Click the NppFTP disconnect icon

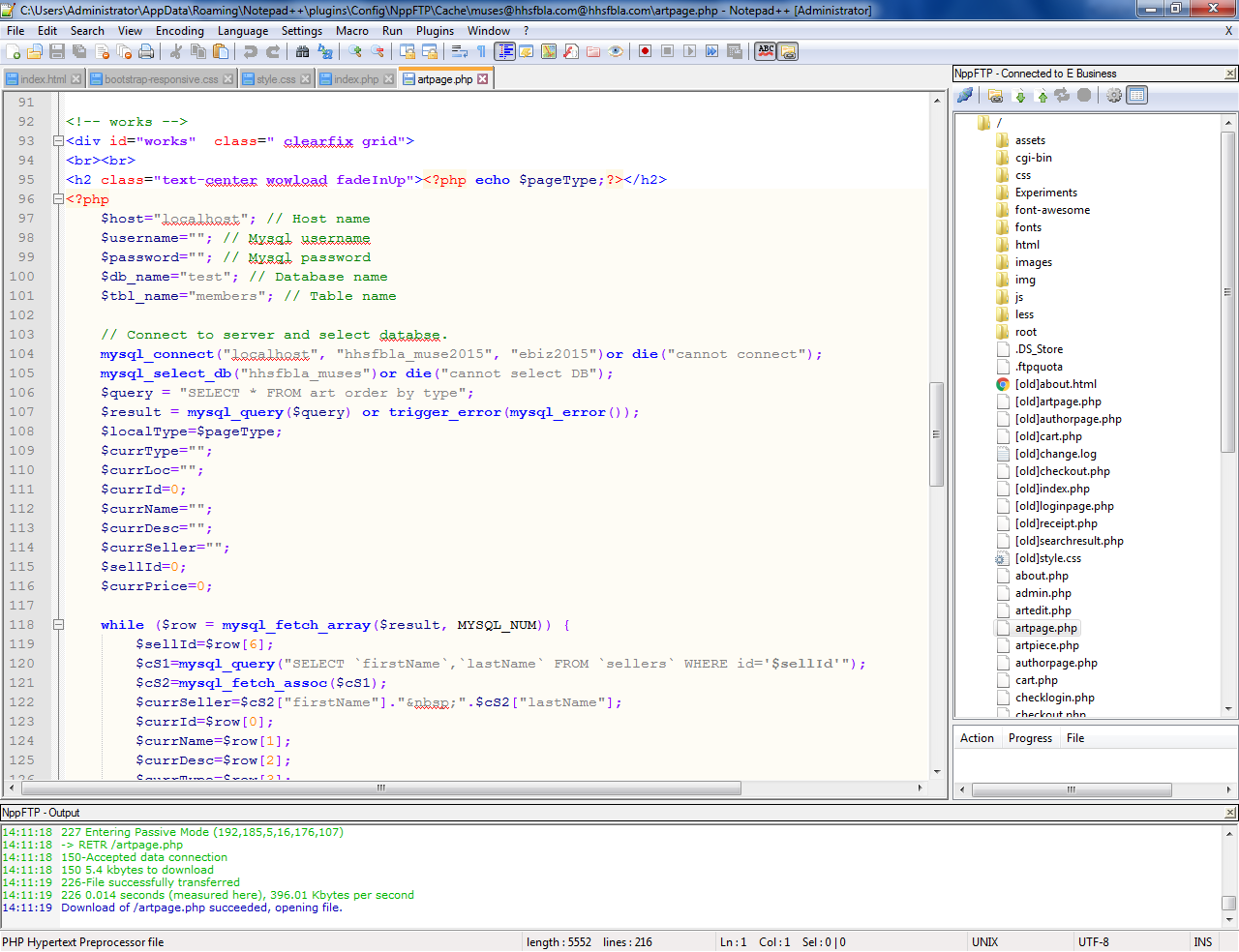pyautogui.click(x=965, y=95)
